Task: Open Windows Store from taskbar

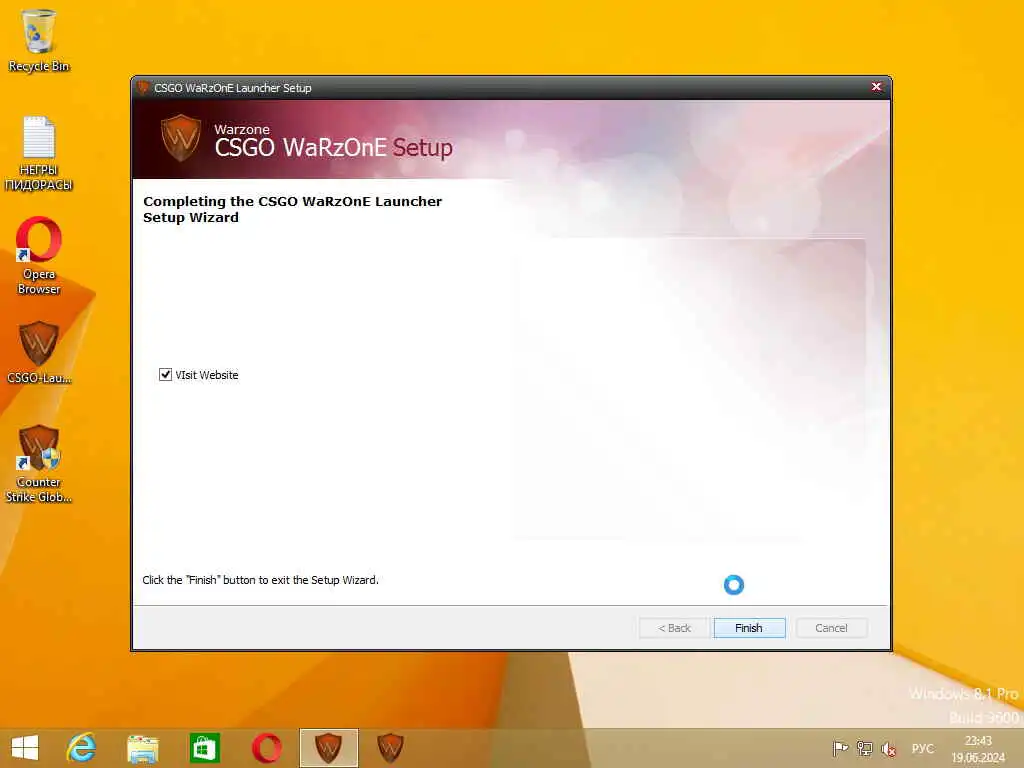Action: pyautogui.click(x=204, y=748)
